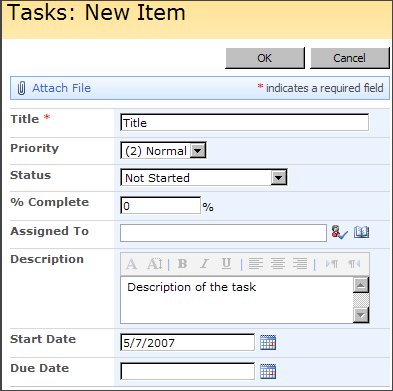Align description text to the right

click(x=300, y=264)
